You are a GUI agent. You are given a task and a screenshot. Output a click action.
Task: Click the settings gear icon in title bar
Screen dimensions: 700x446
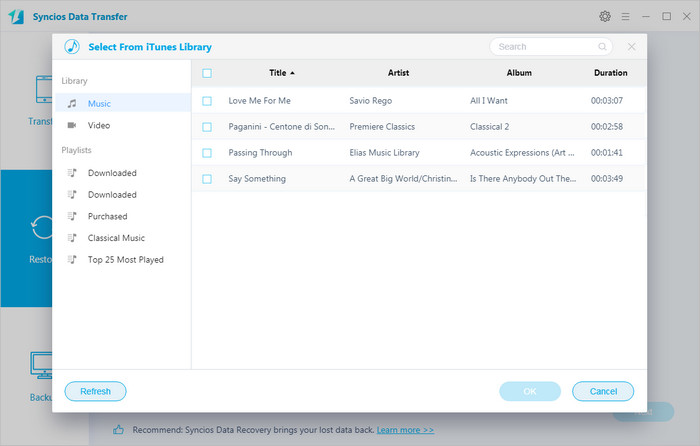coord(605,17)
